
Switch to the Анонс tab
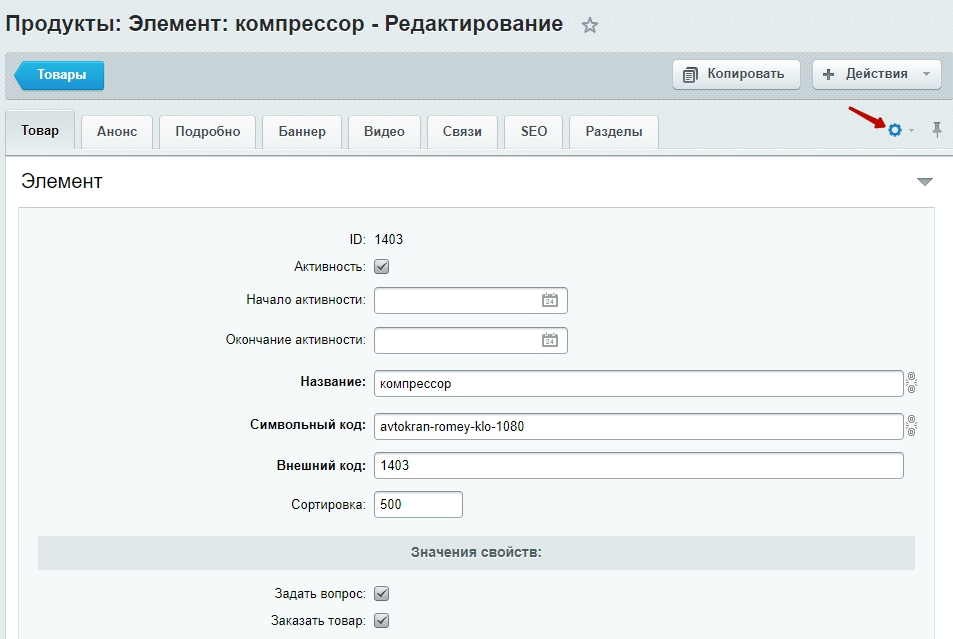(117, 131)
